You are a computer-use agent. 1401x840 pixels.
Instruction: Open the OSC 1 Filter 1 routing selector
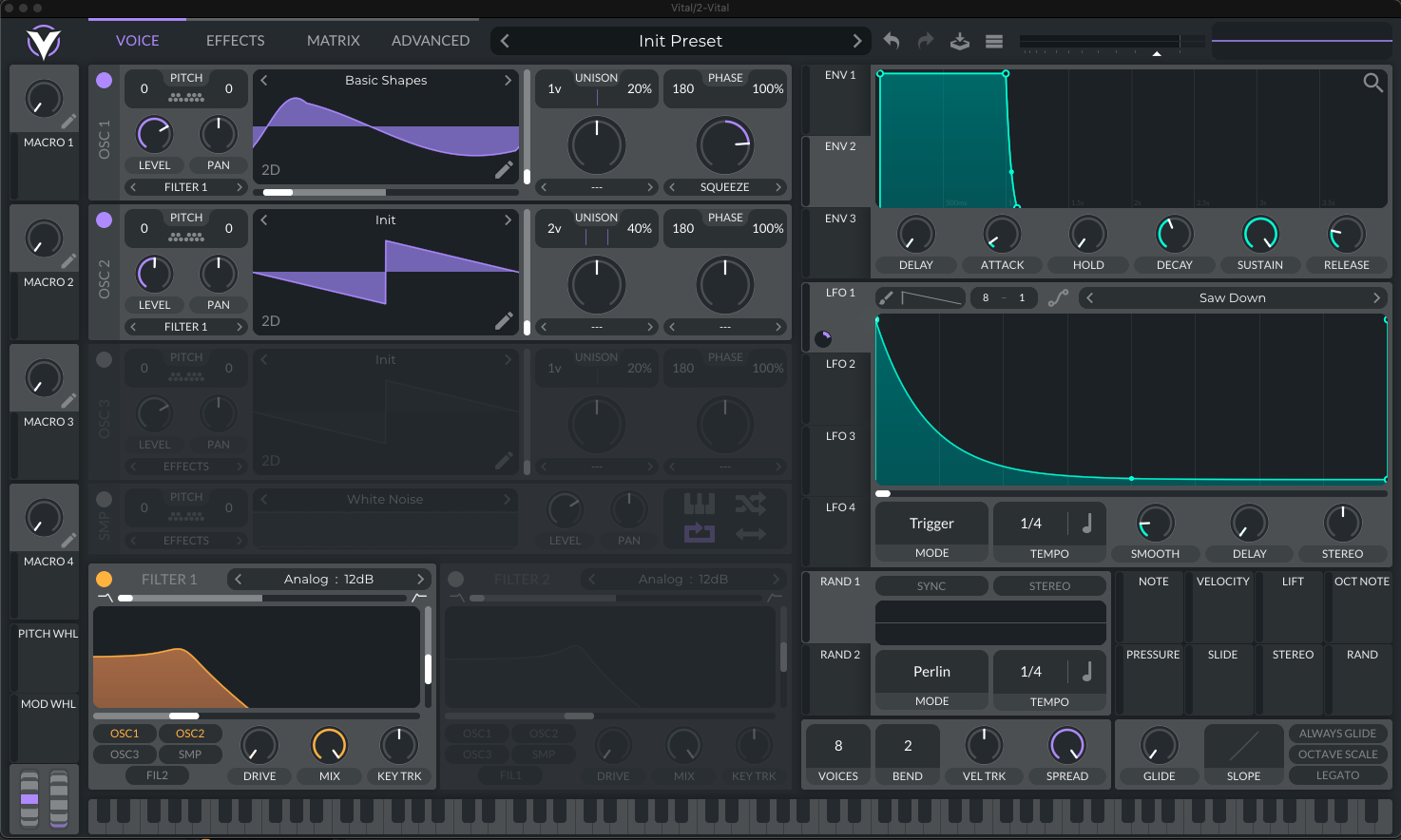185,187
